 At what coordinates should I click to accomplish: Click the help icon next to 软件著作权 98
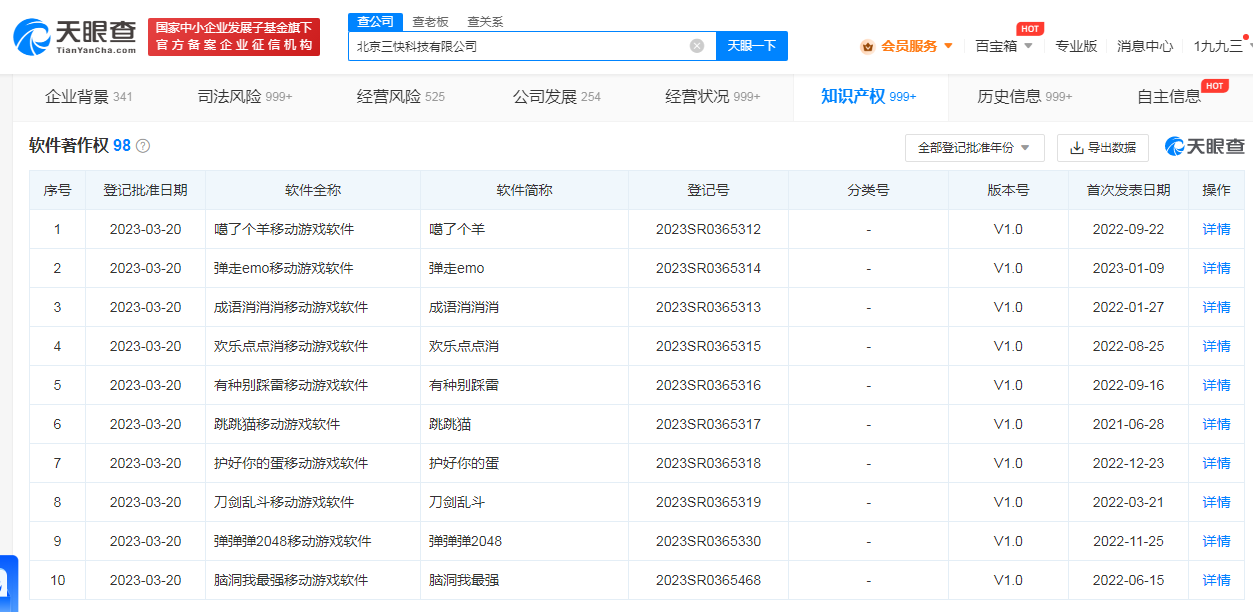click(x=143, y=146)
